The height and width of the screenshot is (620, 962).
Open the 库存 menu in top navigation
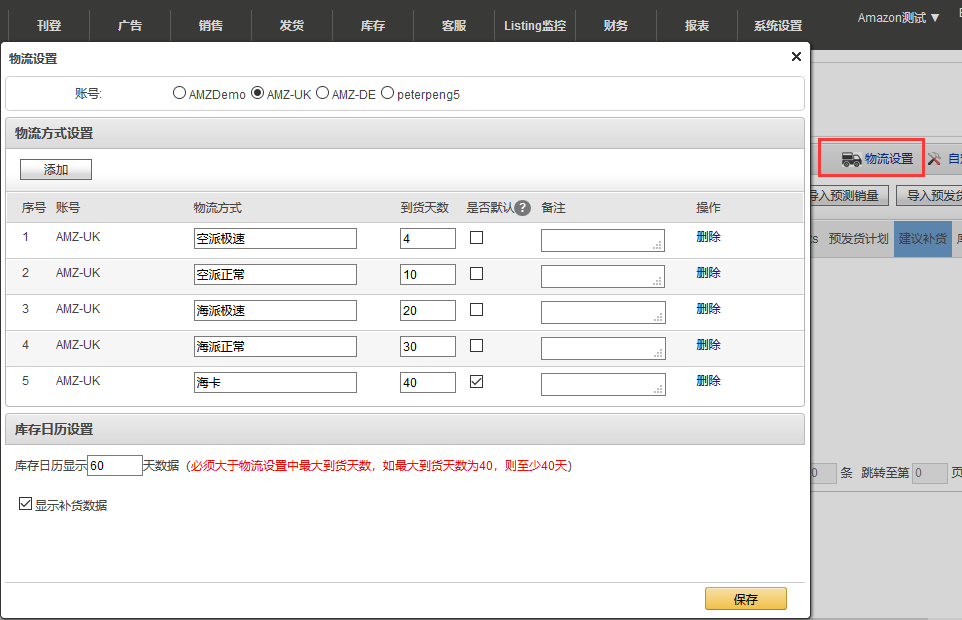click(x=372, y=25)
